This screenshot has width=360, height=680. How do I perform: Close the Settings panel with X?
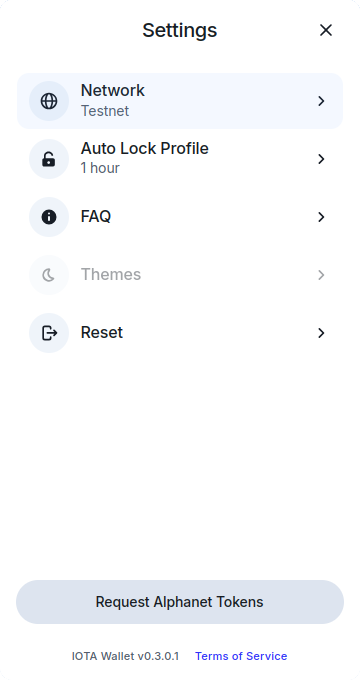click(x=326, y=30)
